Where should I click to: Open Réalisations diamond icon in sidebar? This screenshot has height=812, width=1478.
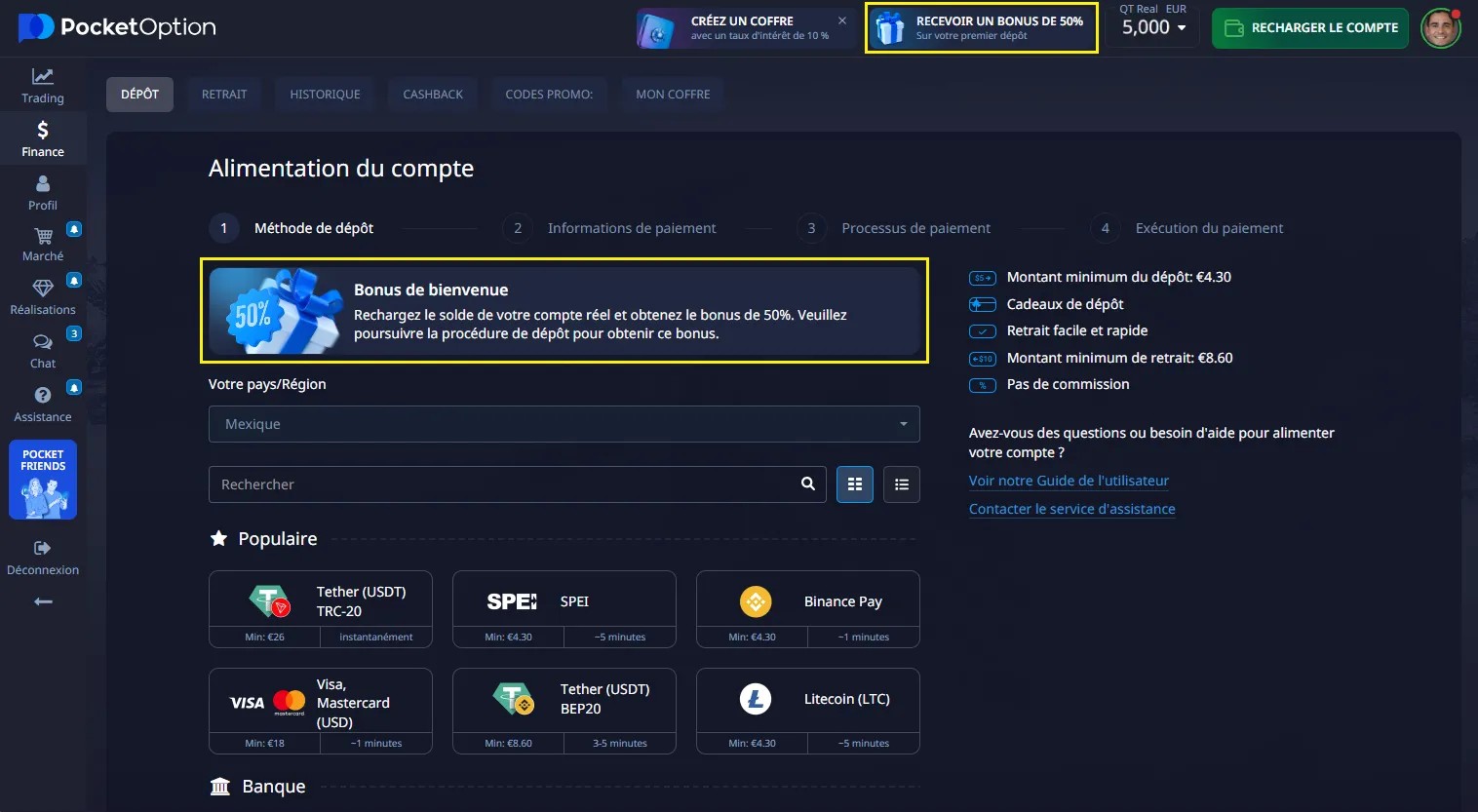pos(43,289)
